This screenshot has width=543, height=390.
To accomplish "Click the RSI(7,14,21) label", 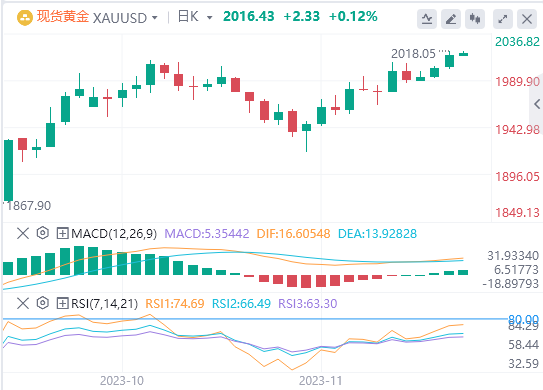I will click(x=105, y=304).
